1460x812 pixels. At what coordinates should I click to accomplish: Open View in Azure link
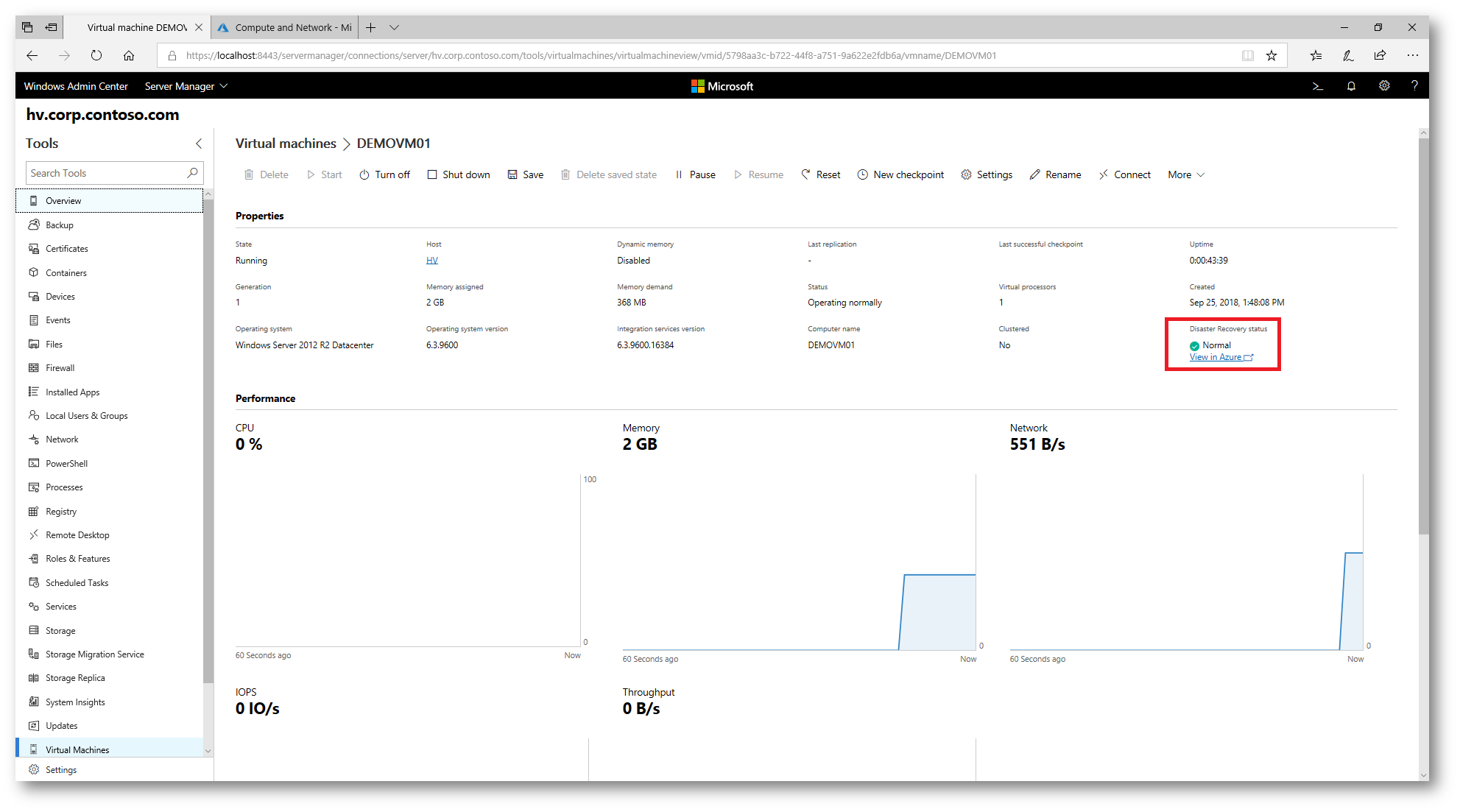coord(1221,357)
